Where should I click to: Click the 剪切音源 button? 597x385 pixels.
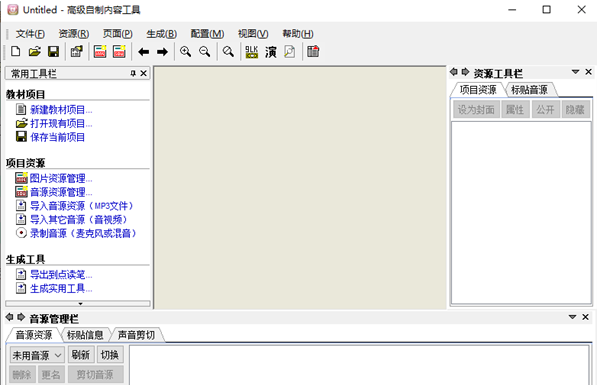tap(96, 375)
